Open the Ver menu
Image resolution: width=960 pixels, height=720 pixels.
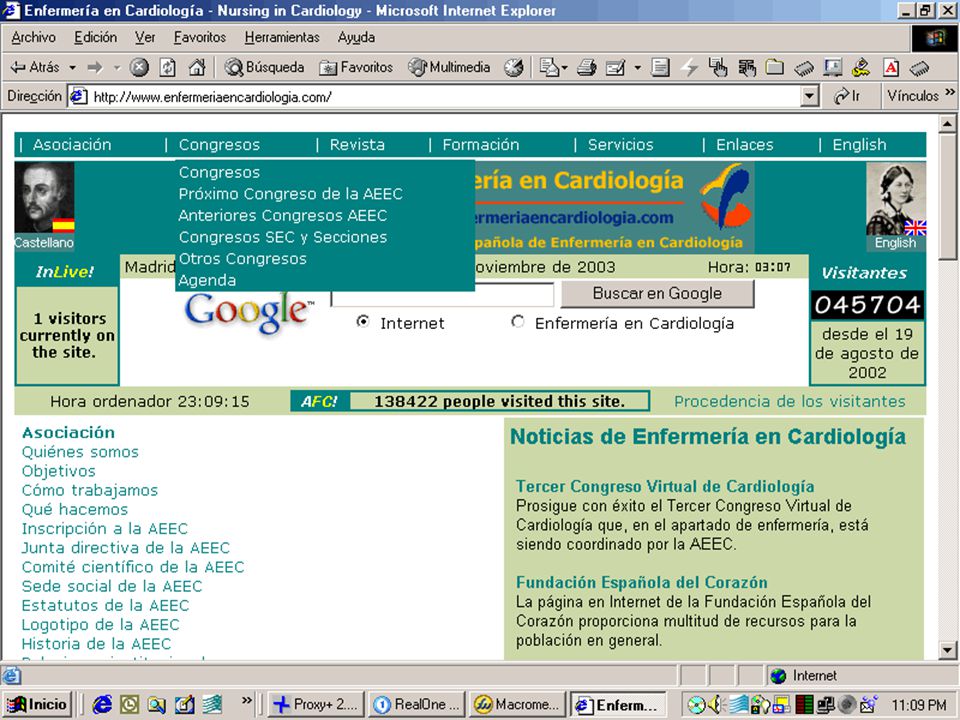pos(145,37)
